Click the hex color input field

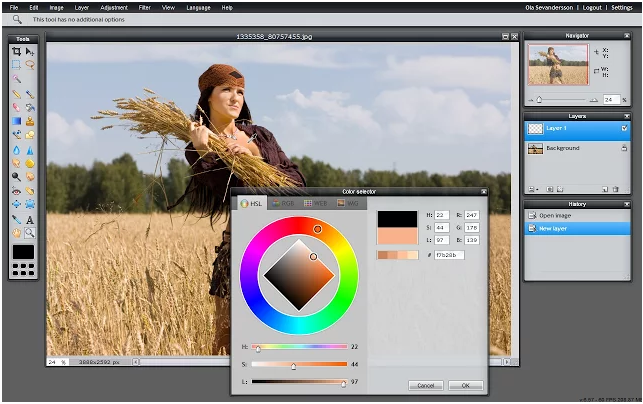pos(449,255)
